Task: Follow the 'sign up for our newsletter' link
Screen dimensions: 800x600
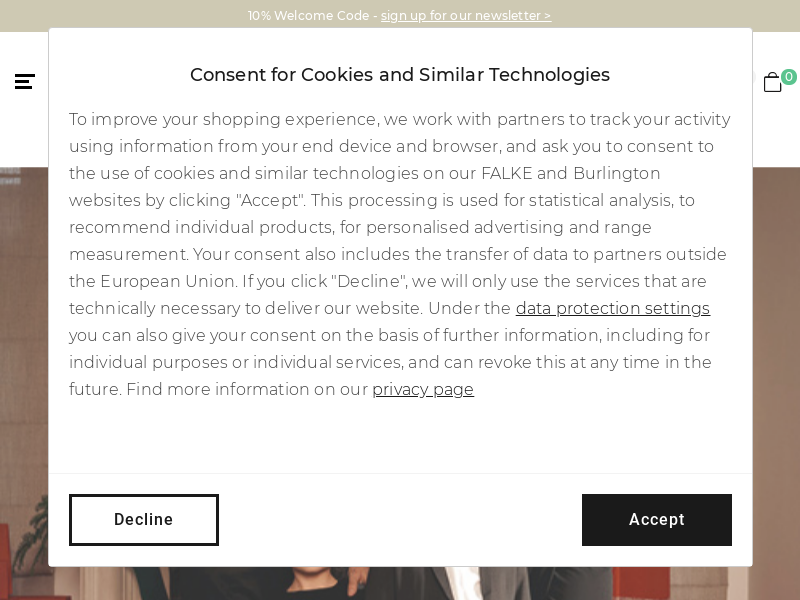Action: (466, 16)
